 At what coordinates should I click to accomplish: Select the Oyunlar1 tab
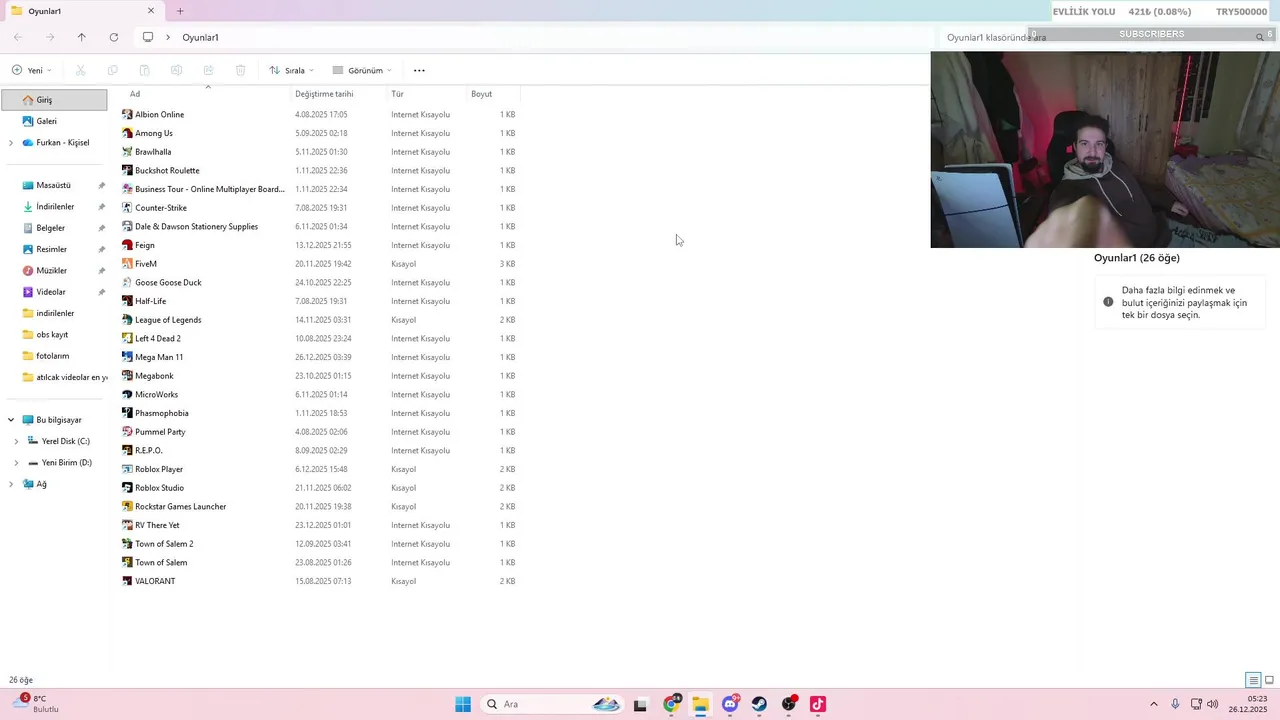pos(82,11)
